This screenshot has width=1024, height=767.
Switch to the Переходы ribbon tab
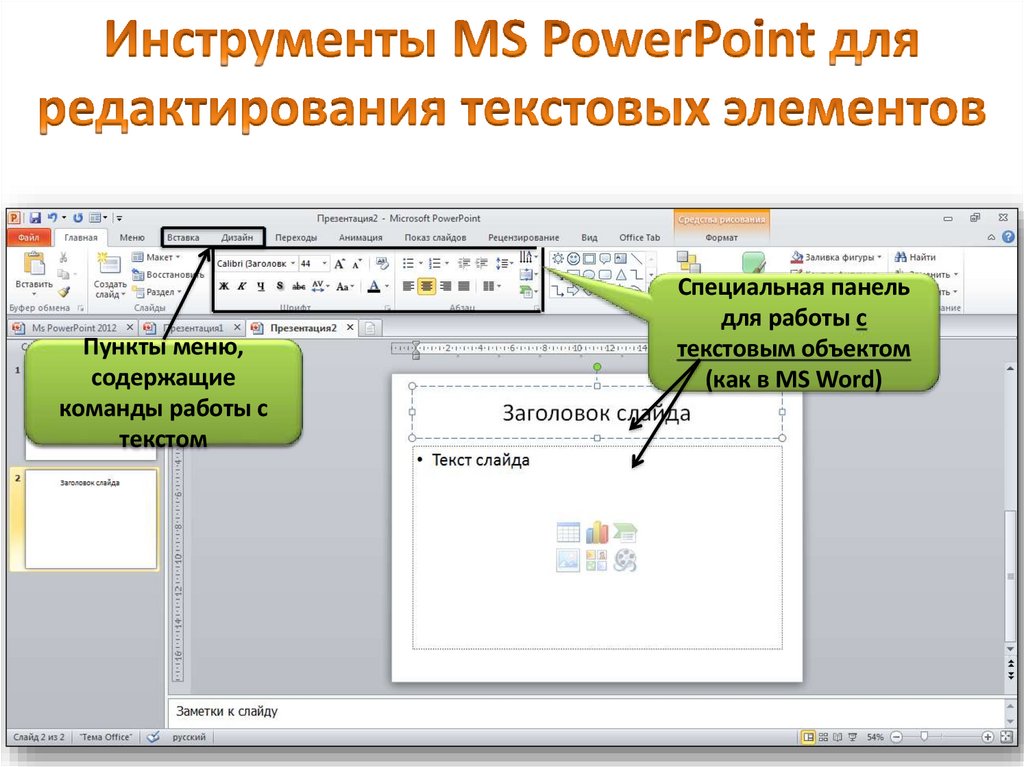(x=296, y=237)
